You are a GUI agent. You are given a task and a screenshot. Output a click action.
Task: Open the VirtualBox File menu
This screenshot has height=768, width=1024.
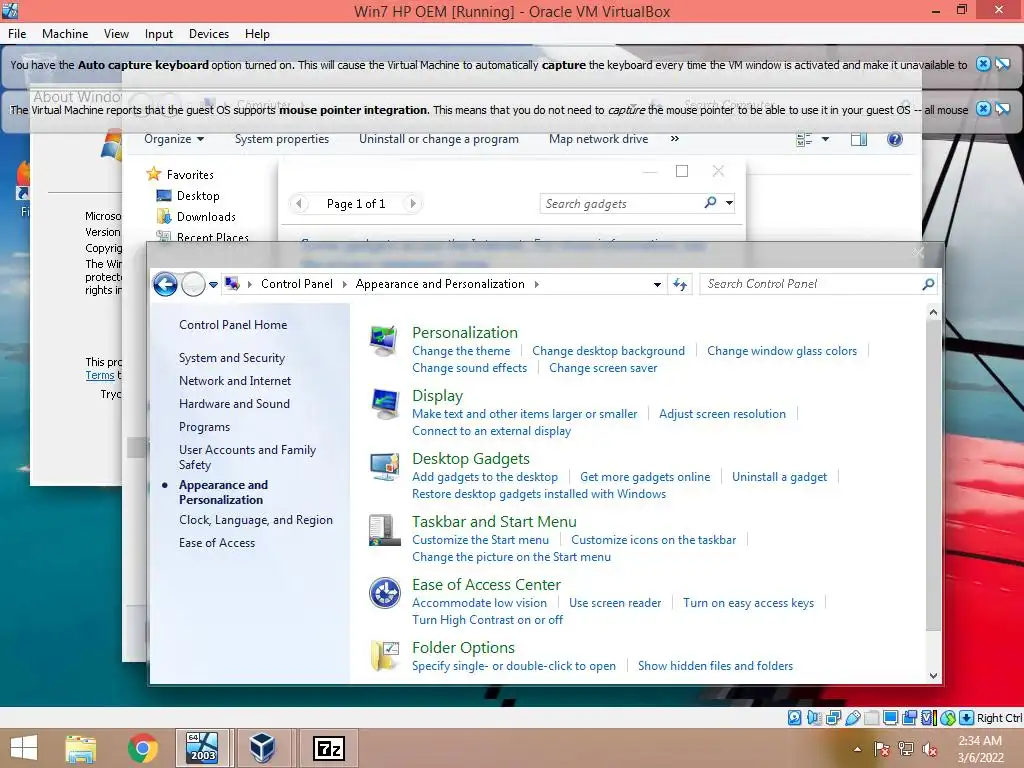click(x=17, y=34)
